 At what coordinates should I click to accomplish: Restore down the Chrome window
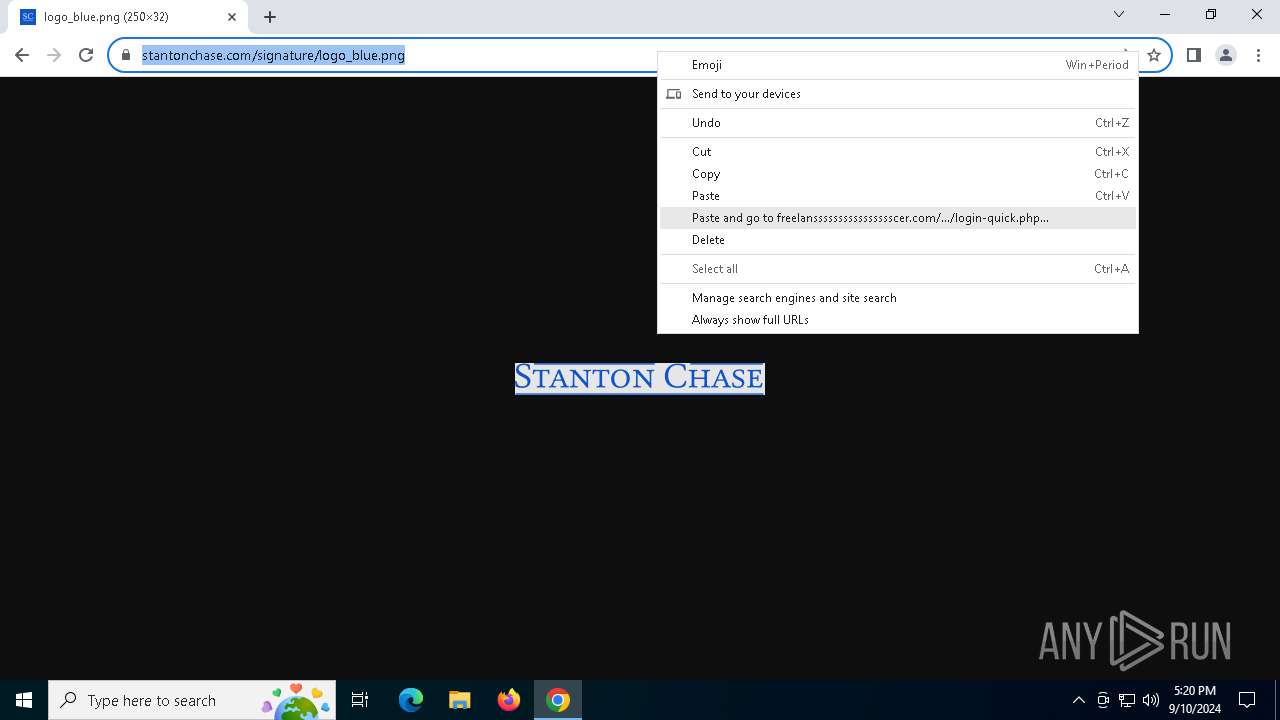coord(1211,14)
